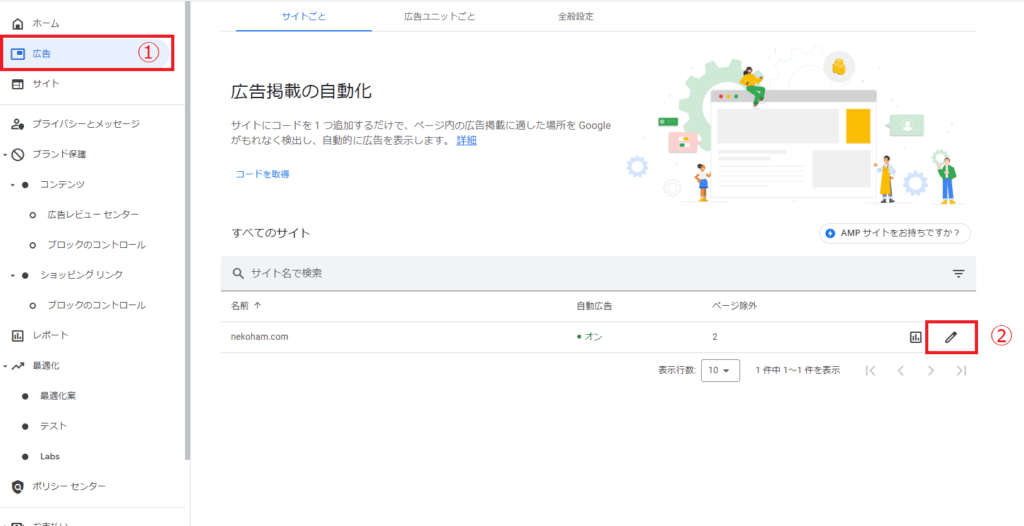Collapse the ブランド保護 section arrow
The image size is (1024, 526).
[5, 155]
